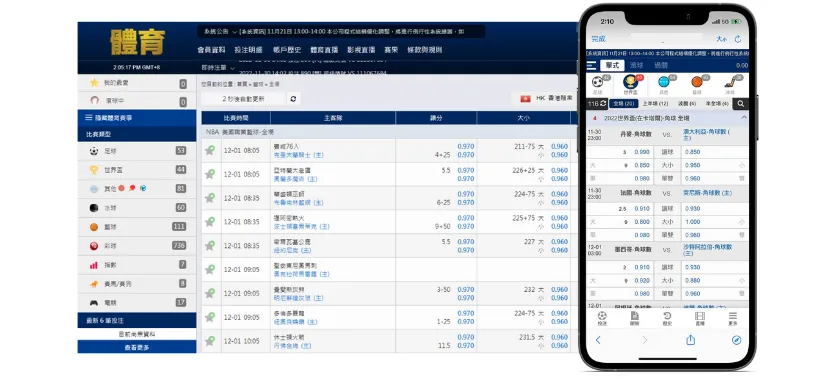The width and height of the screenshot is (818, 379).
Task: Select the ice hockey puck icon in sidebar
Action: pos(94,208)
